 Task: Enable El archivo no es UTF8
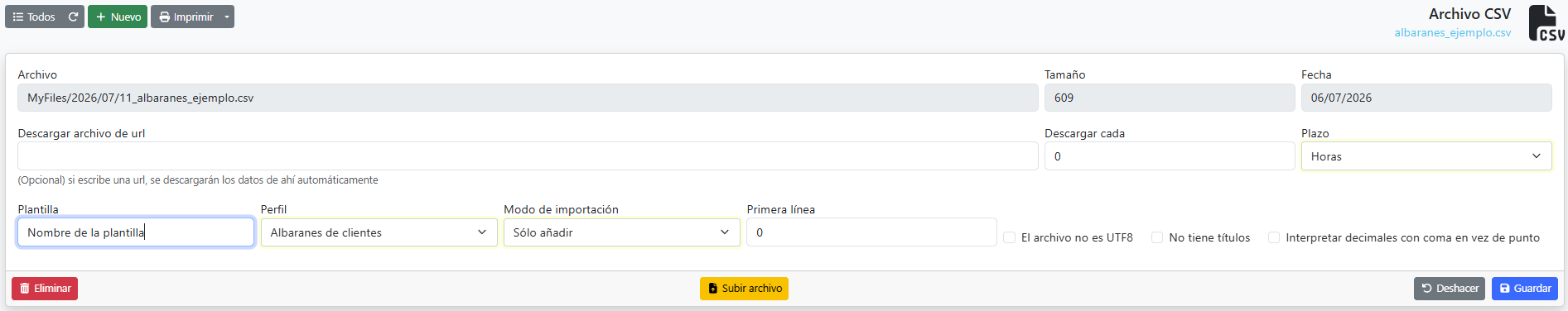1009,237
